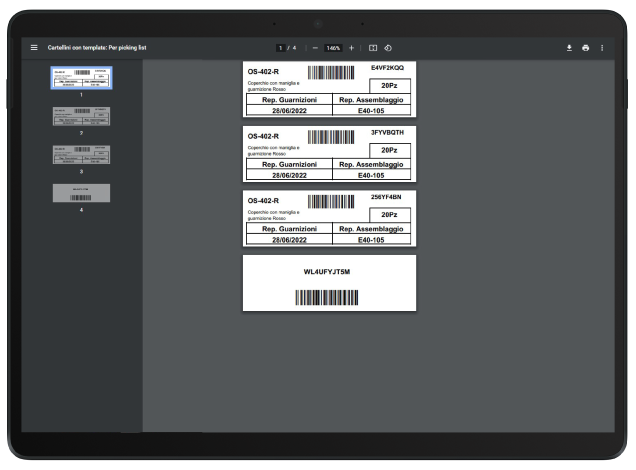Select page 4 thumbnail
The height and width of the screenshot is (470, 636).
81,193
